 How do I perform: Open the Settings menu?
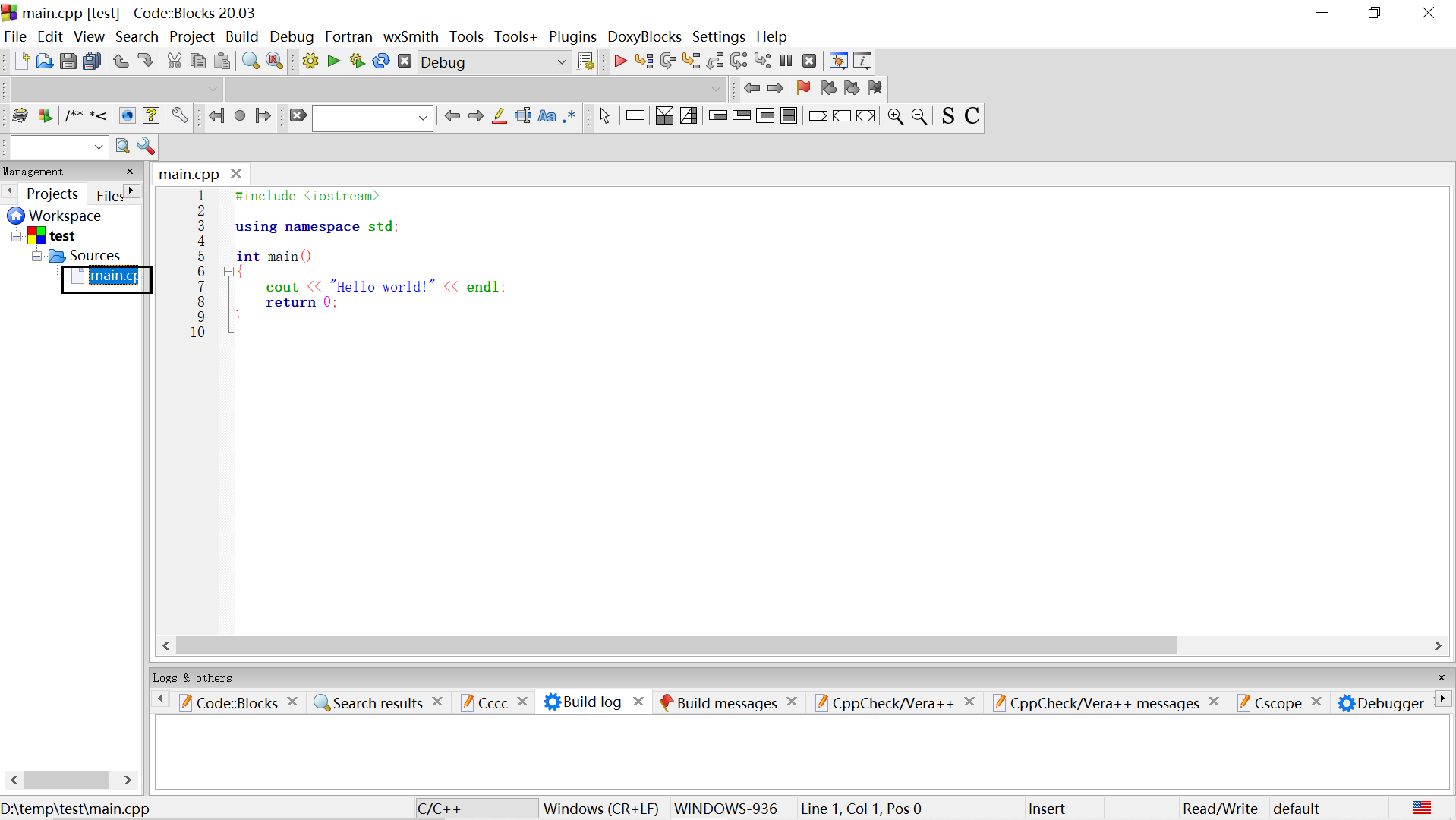[718, 36]
